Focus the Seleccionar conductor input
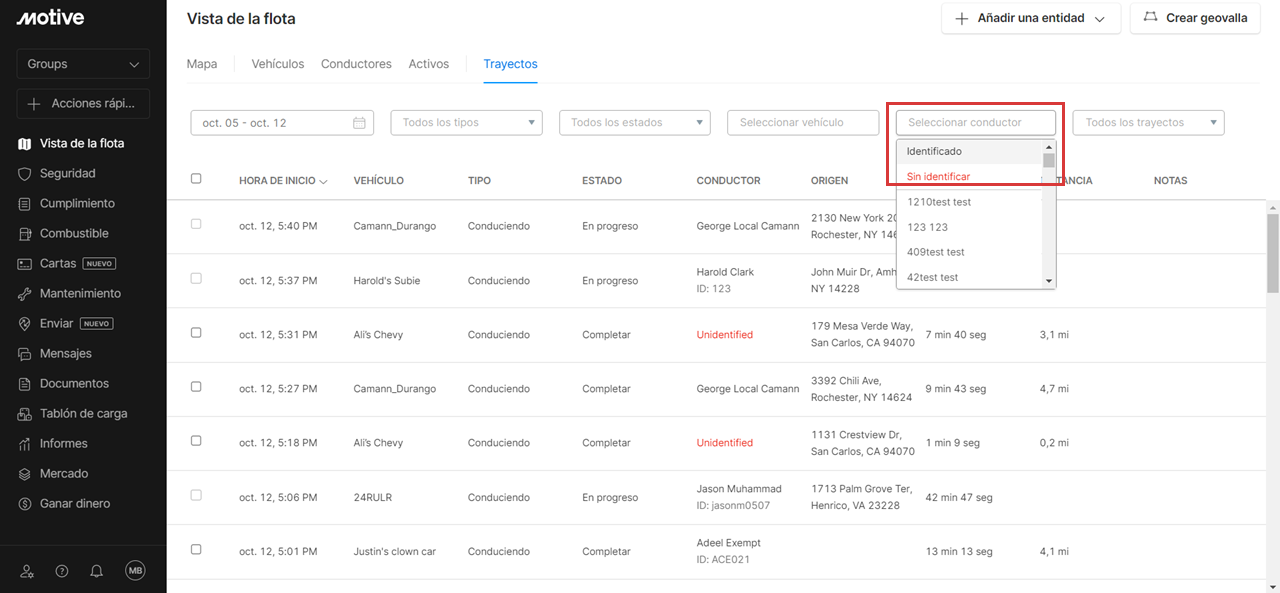The image size is (1280, 593). coord(976,123)
